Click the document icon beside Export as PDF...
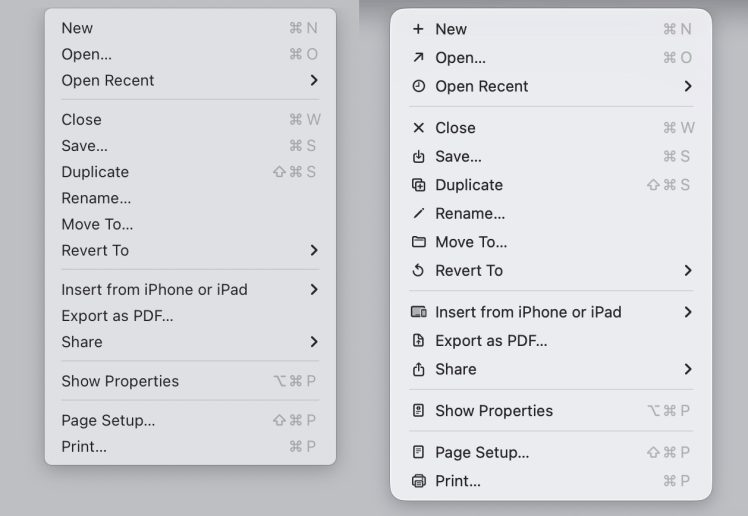The width and height of the screenshot is (748, 516). [418, 341]
